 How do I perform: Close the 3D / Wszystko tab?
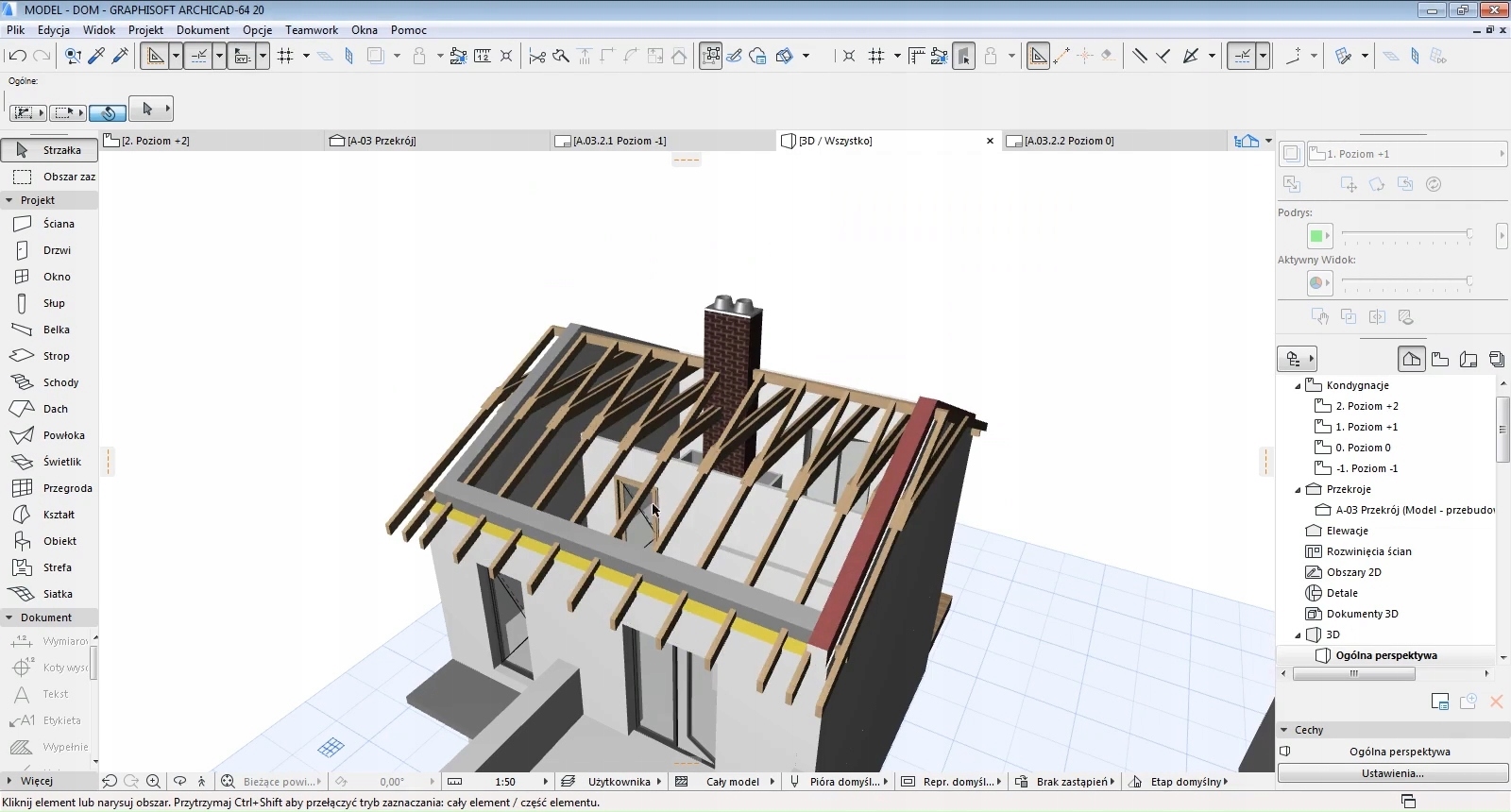(990, 141)
